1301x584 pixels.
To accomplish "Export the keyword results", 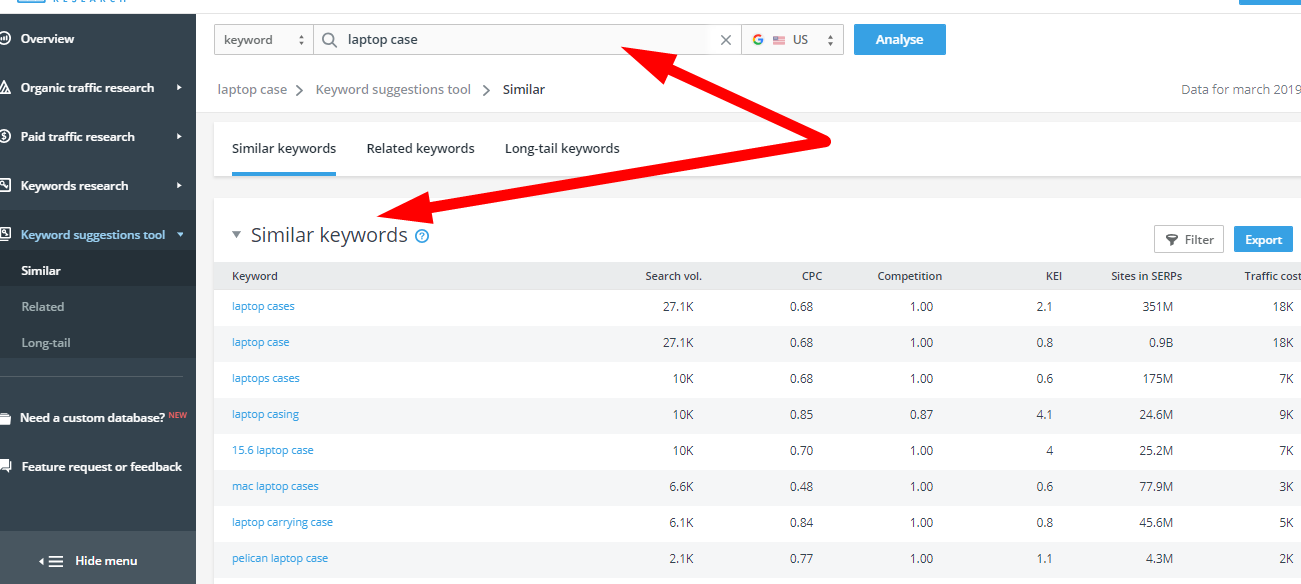I will coord(1263,240).
